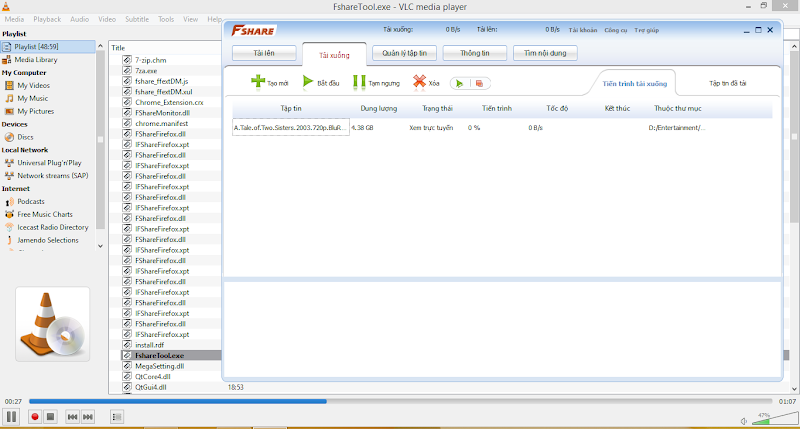Open Jamendo Selections entry
Viewport: 800px width, 429px height.
[48, 240]
